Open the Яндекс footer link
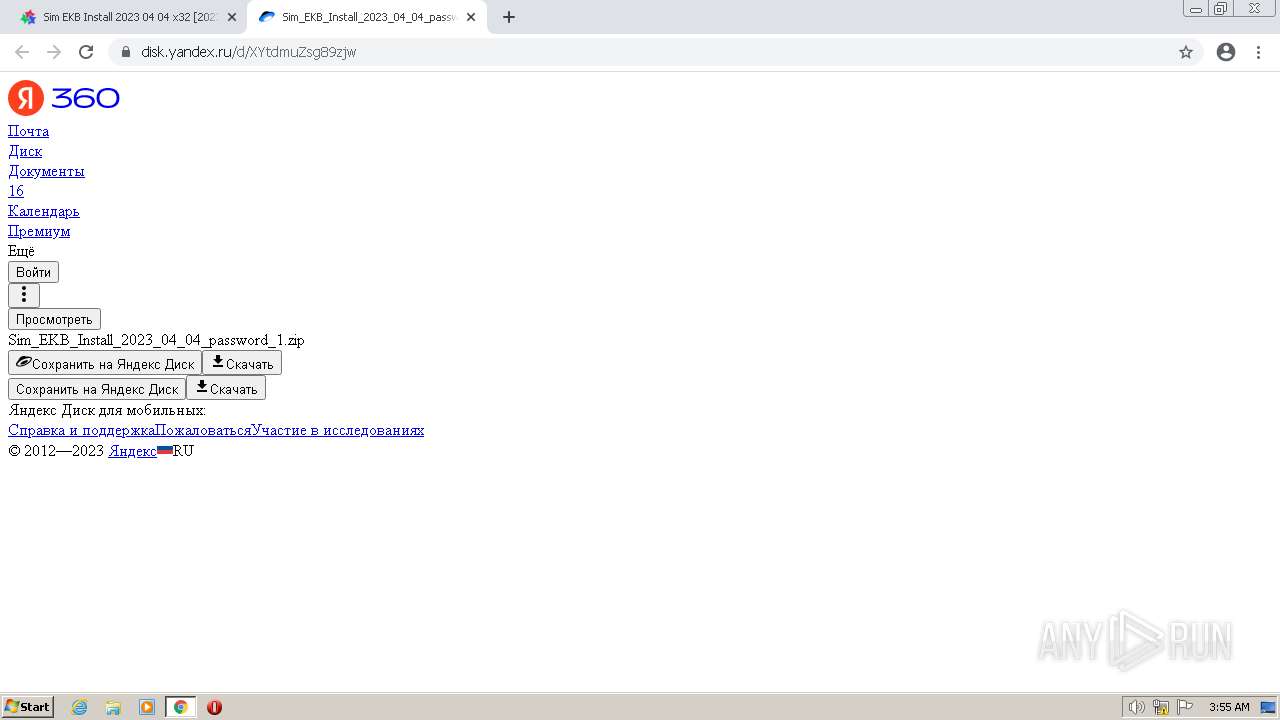Image resolution: width=1280 pixels, height=720 pixels. point(132,451)
